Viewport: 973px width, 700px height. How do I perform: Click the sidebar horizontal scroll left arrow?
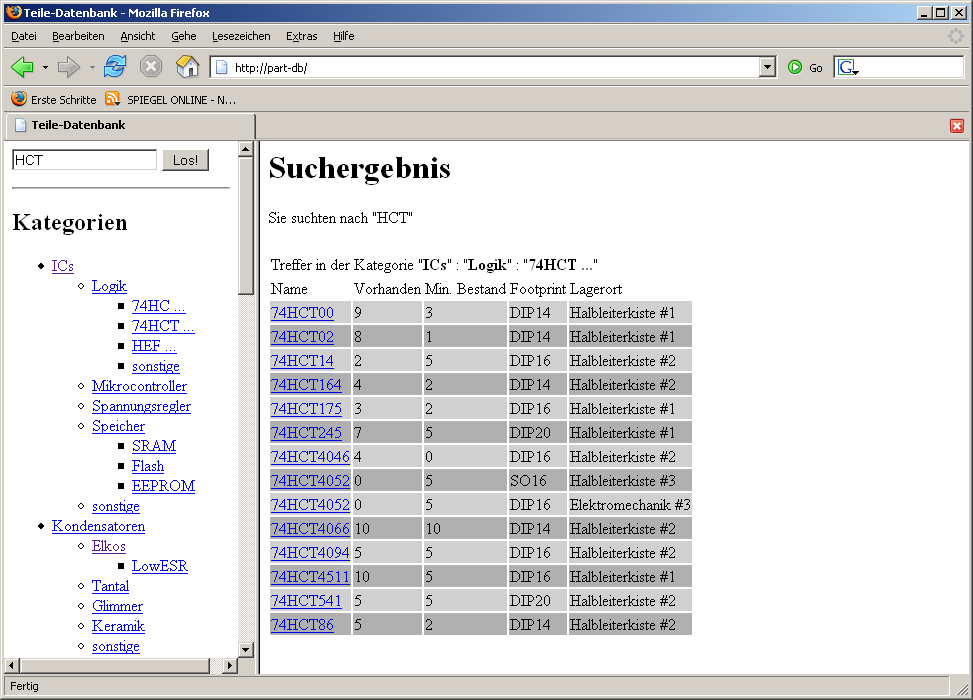12,665
